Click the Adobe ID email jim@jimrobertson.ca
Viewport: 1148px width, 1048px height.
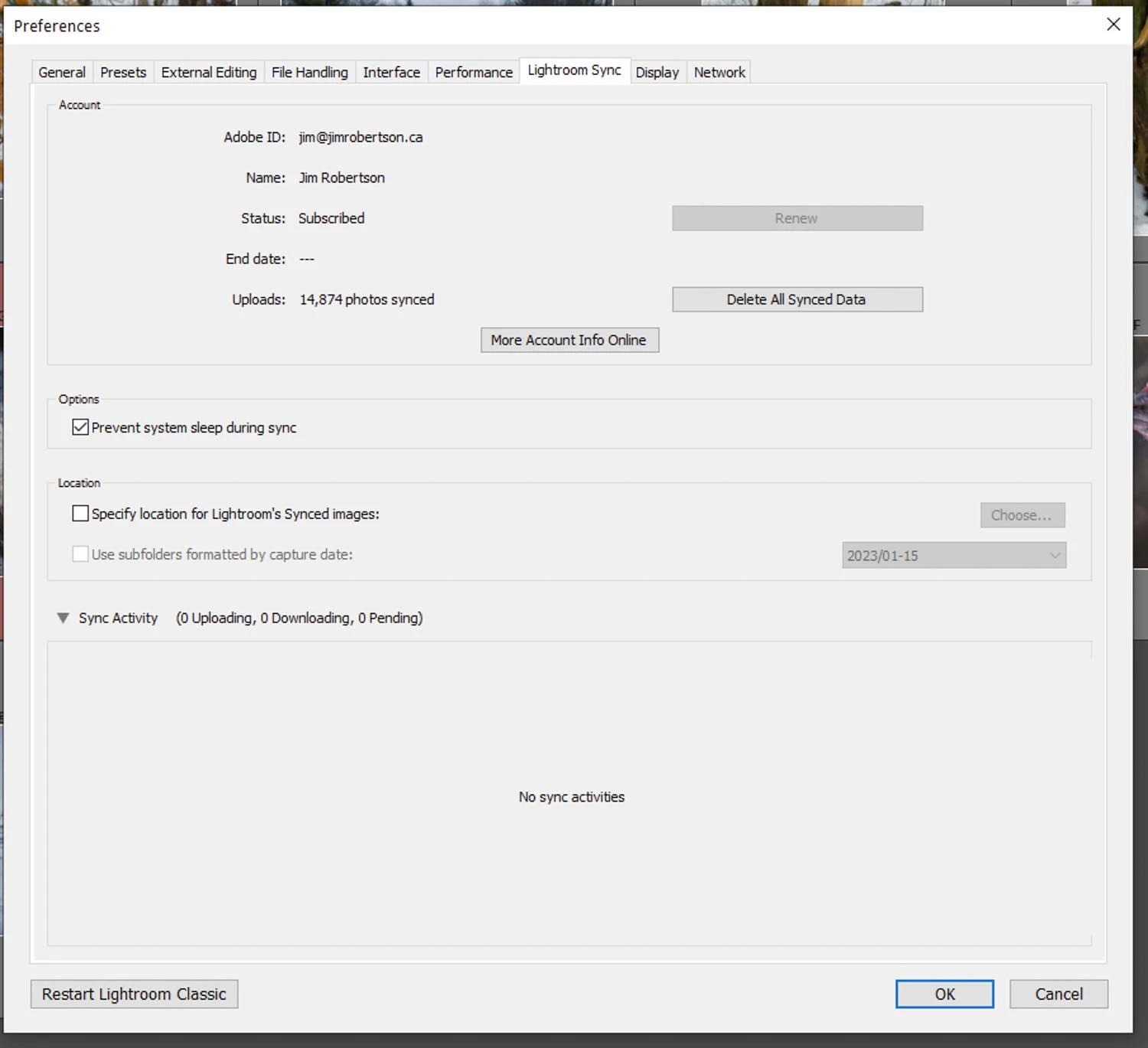point(360,137)
